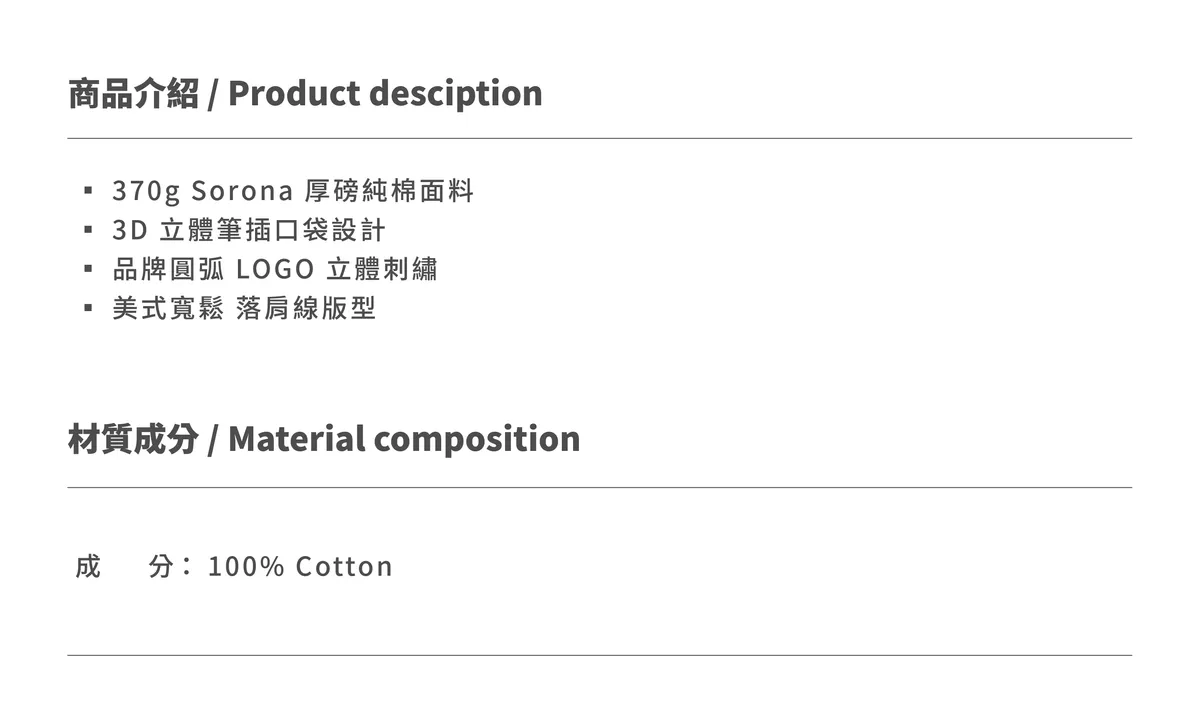This screenshot has width=1200, height=704.
Task: Click the word Sorona in the first bullet
Action: pos(241,190)
